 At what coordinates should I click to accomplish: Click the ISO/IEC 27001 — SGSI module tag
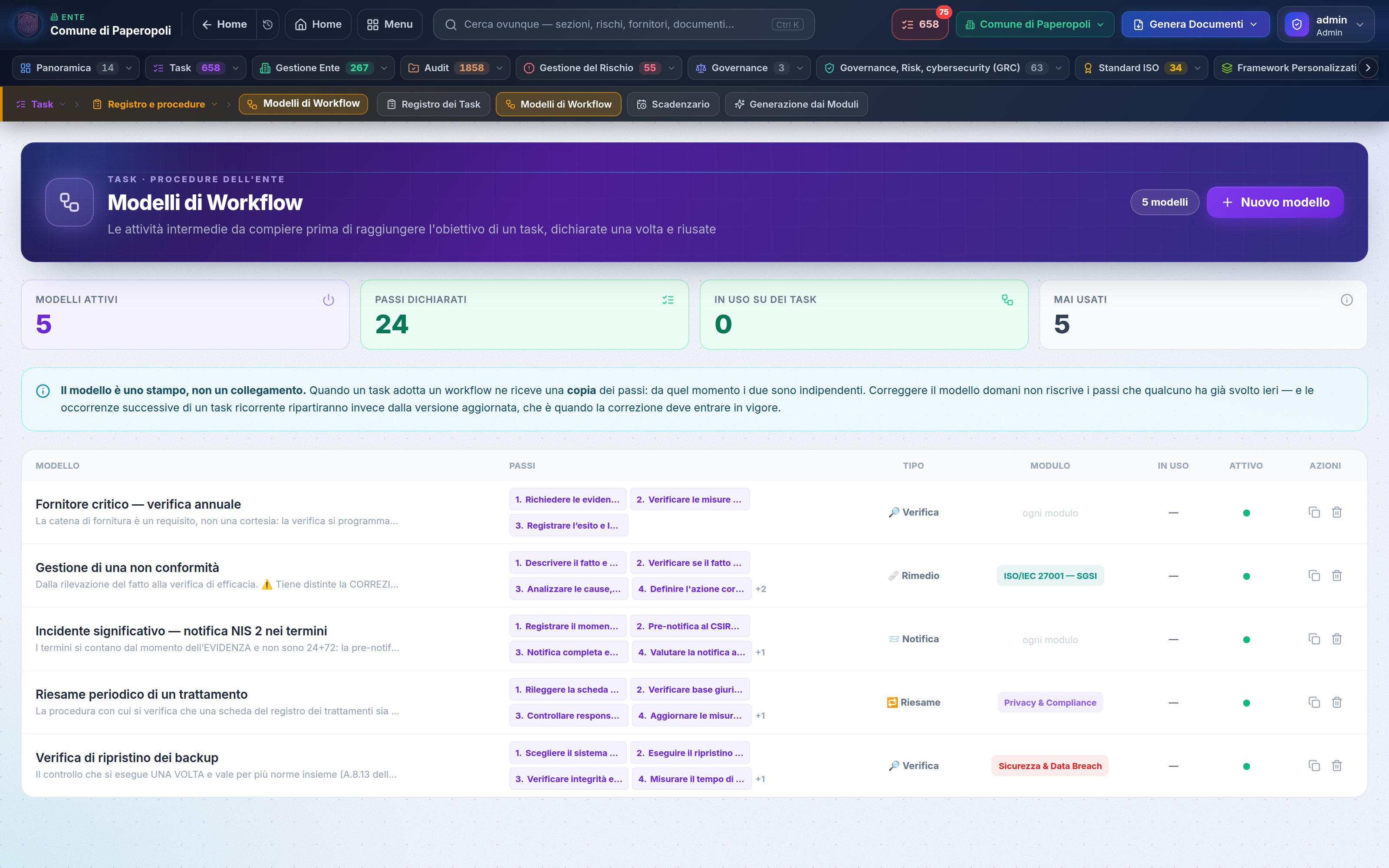tap(1050, 576)
